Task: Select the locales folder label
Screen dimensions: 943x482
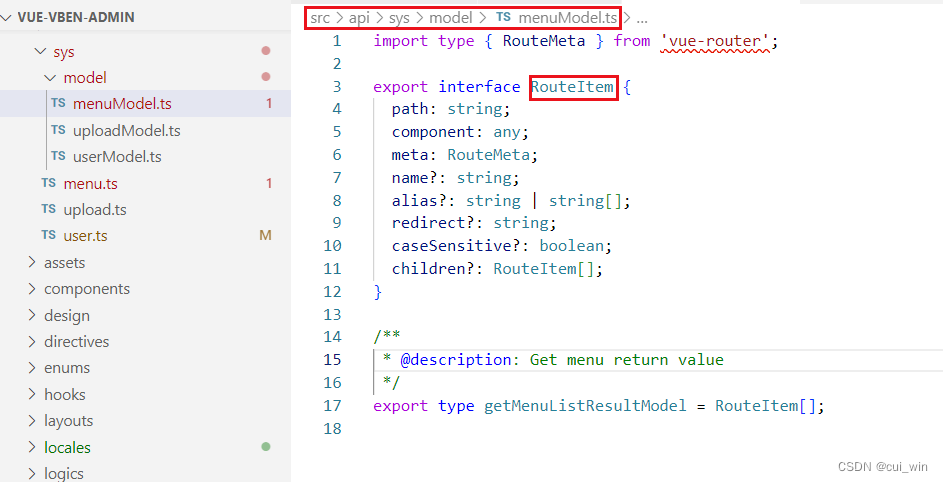Action: pyautogui.click(x=67, y=447)
